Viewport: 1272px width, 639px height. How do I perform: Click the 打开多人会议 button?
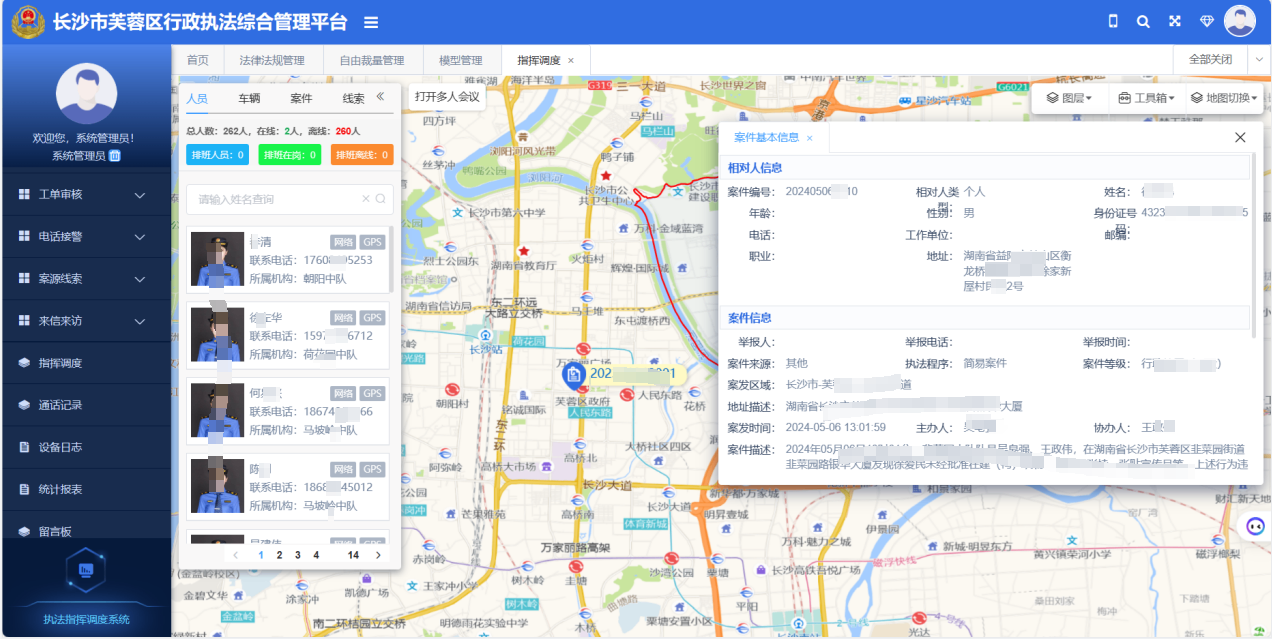click(x=447, y=97)
